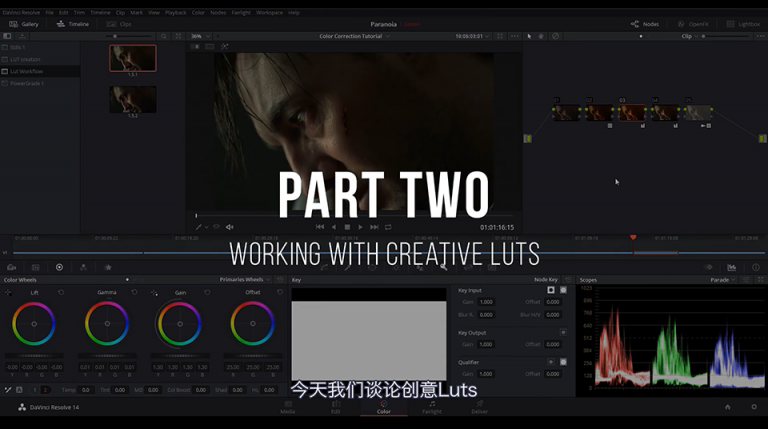Select node 03 in the node graph
Screen dimensions: 768x429
coord(632,113)
